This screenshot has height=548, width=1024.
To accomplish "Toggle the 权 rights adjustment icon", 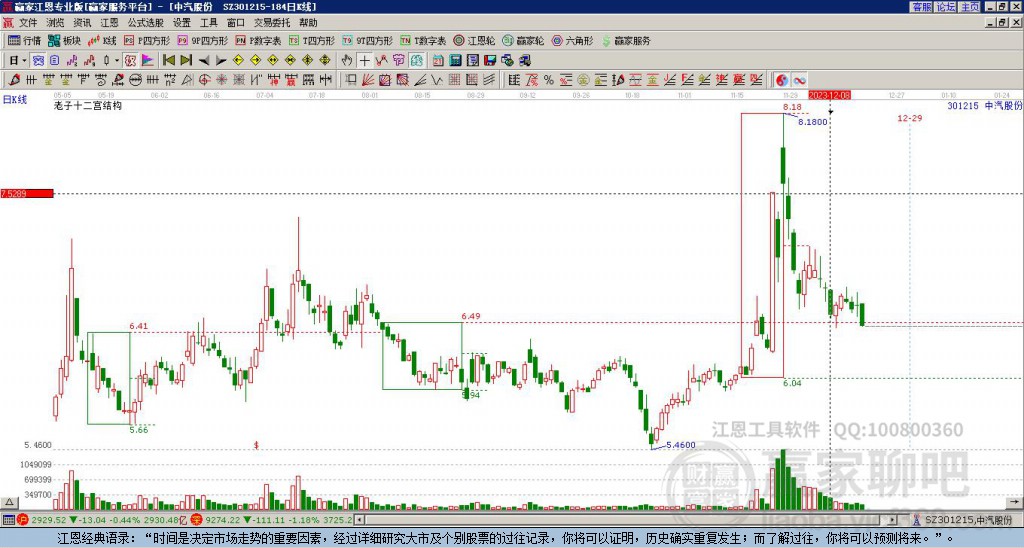I will tap(129, 61).
